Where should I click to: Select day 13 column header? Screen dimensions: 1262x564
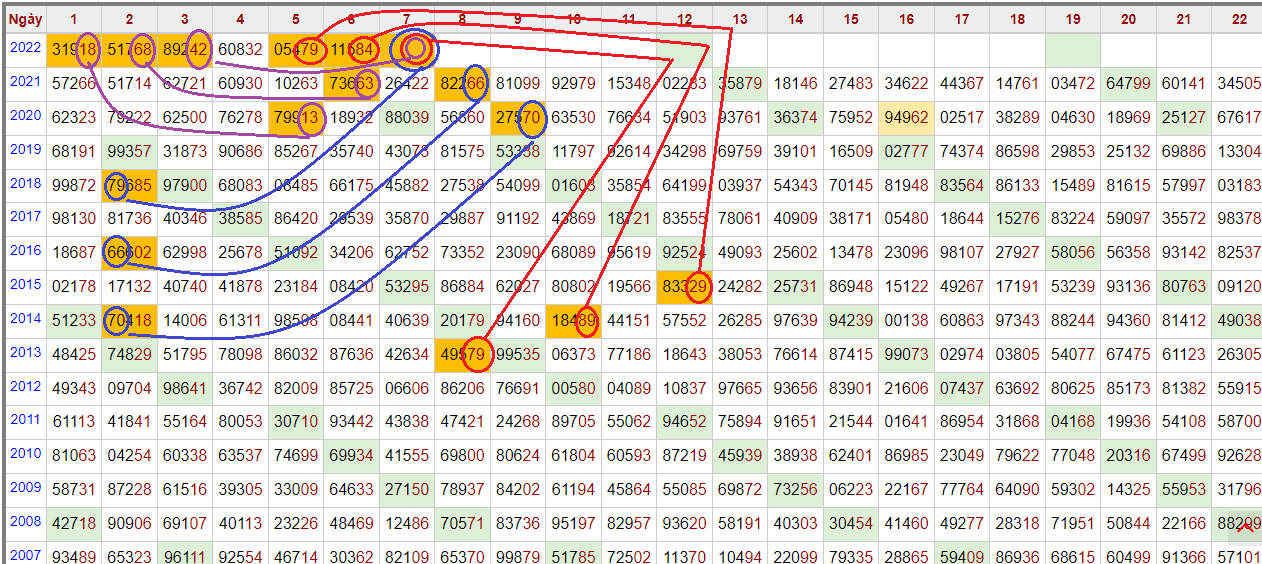tap(740, 18)
